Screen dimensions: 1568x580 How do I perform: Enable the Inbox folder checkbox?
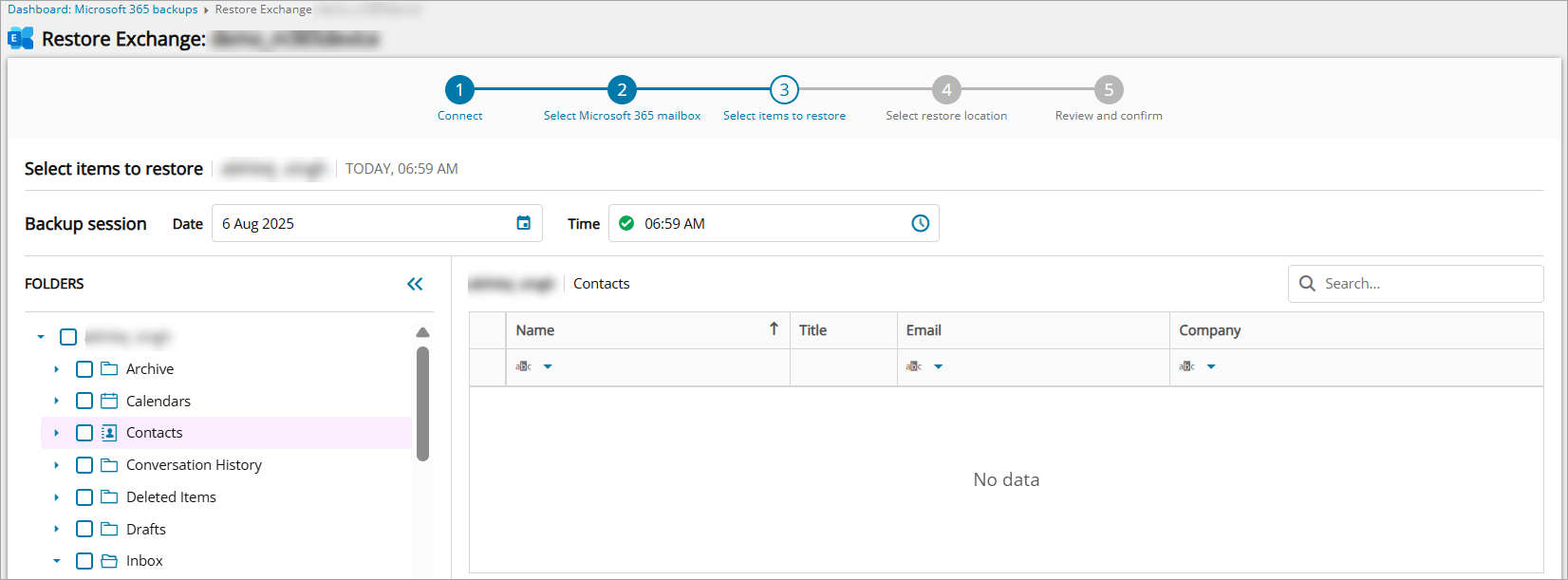[x=84, y=561]
